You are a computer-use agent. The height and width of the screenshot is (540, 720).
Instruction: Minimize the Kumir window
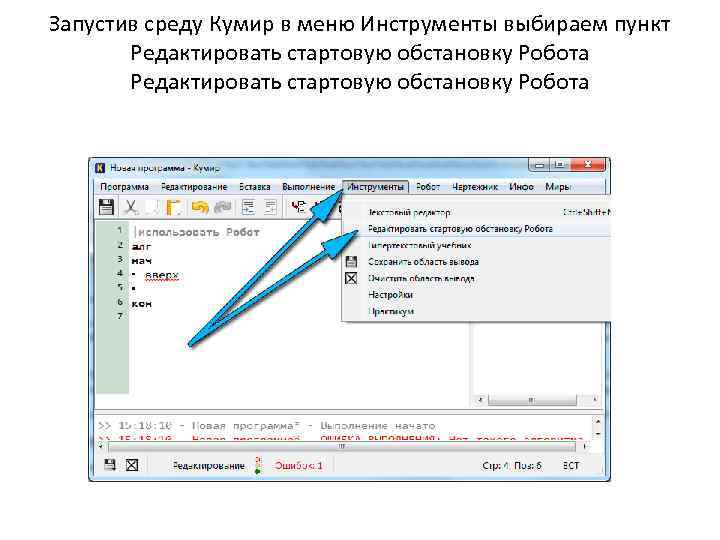click(x=540, y=165)
